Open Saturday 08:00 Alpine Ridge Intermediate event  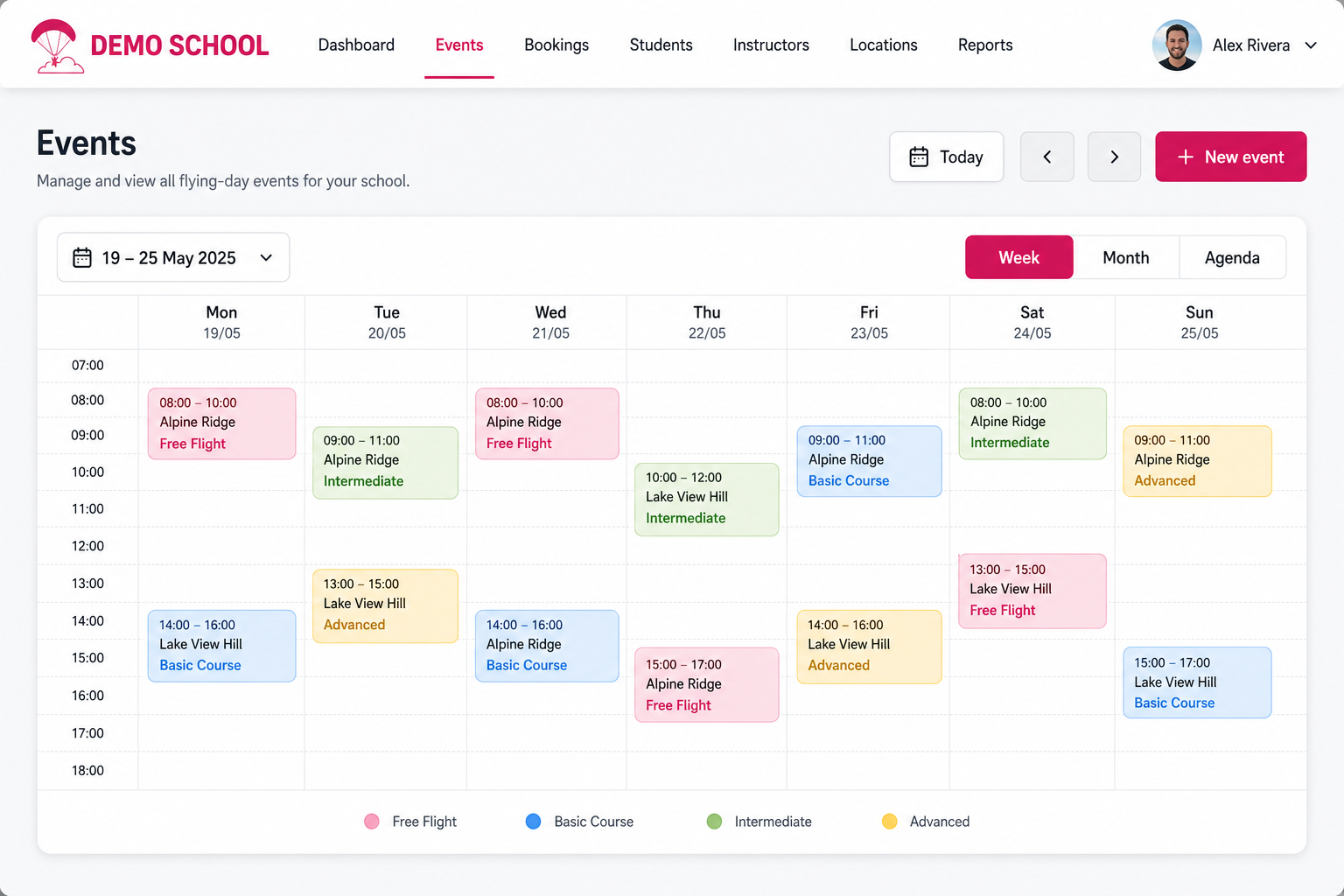pos(1032,423)
